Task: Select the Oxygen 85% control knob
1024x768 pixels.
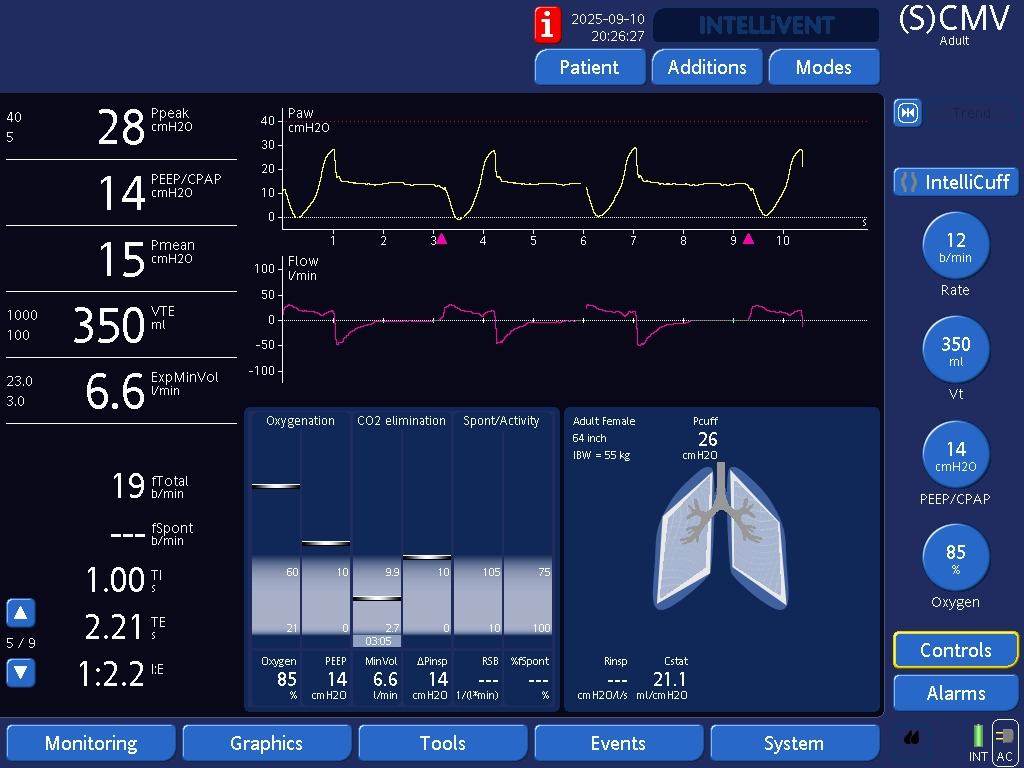Action: click(955, 558)
